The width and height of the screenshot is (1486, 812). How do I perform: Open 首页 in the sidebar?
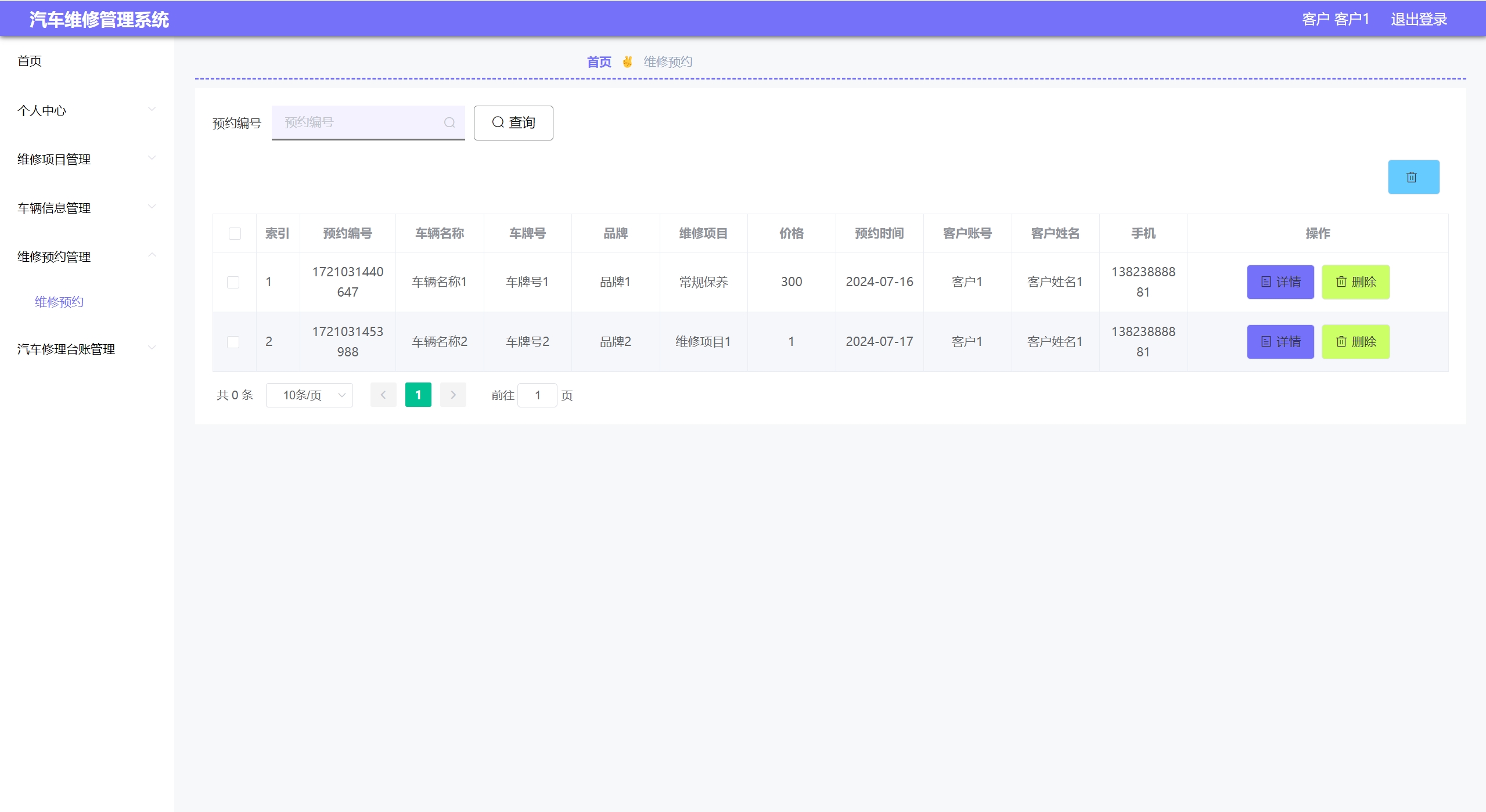30,61
